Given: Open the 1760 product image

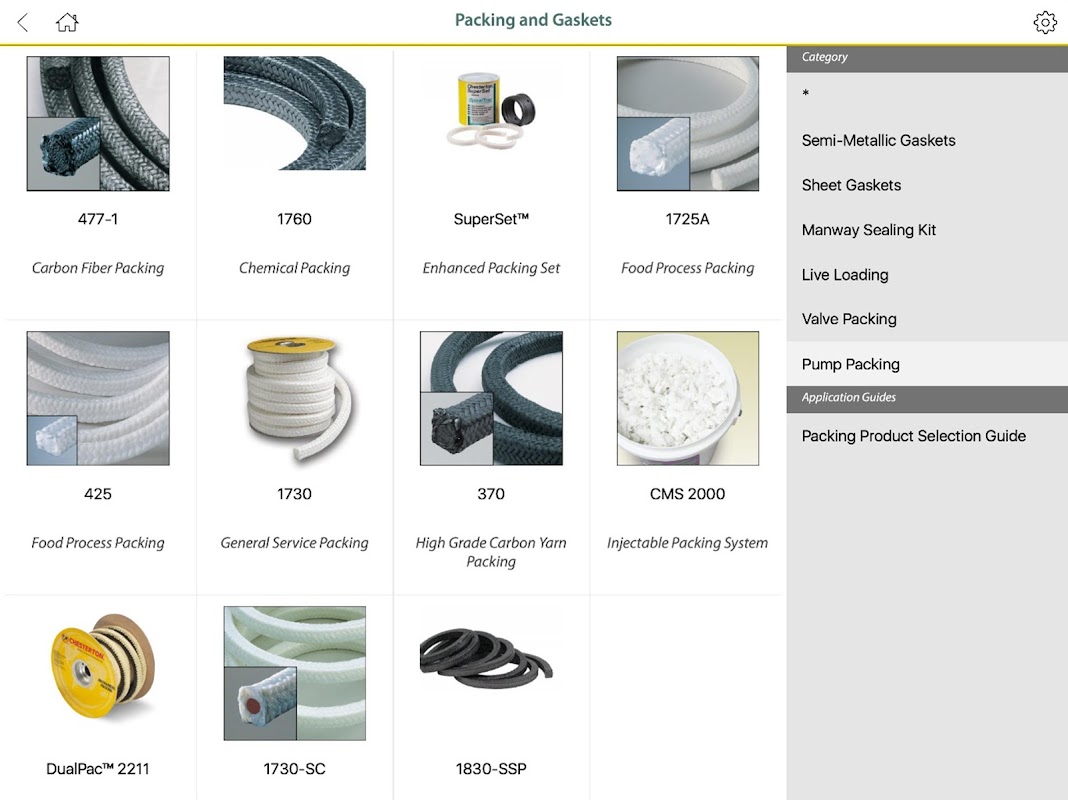Looking at the screenshot, I should click(x=294, y=113).
